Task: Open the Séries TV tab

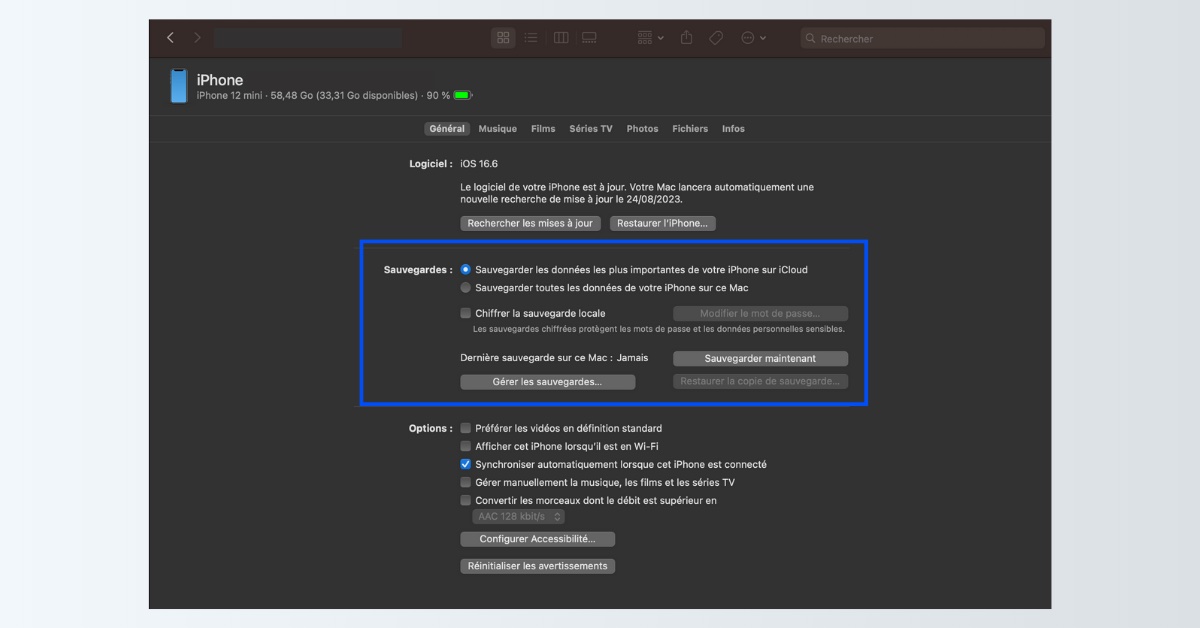Action: 591,129
